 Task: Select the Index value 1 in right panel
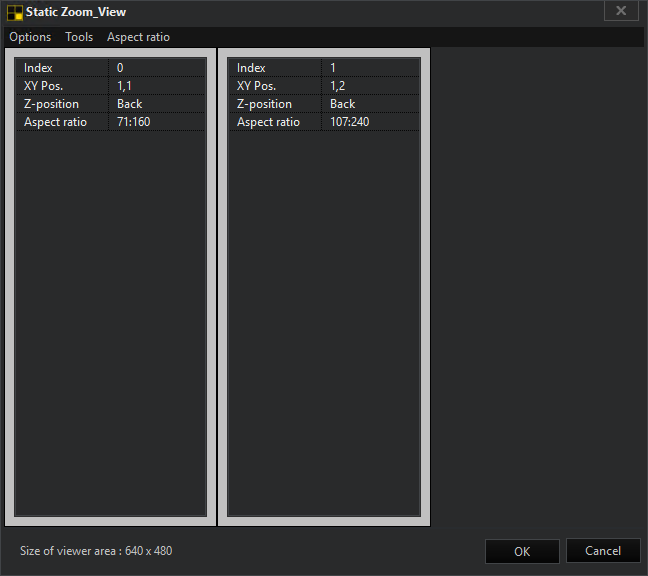(x=368, y=68)
